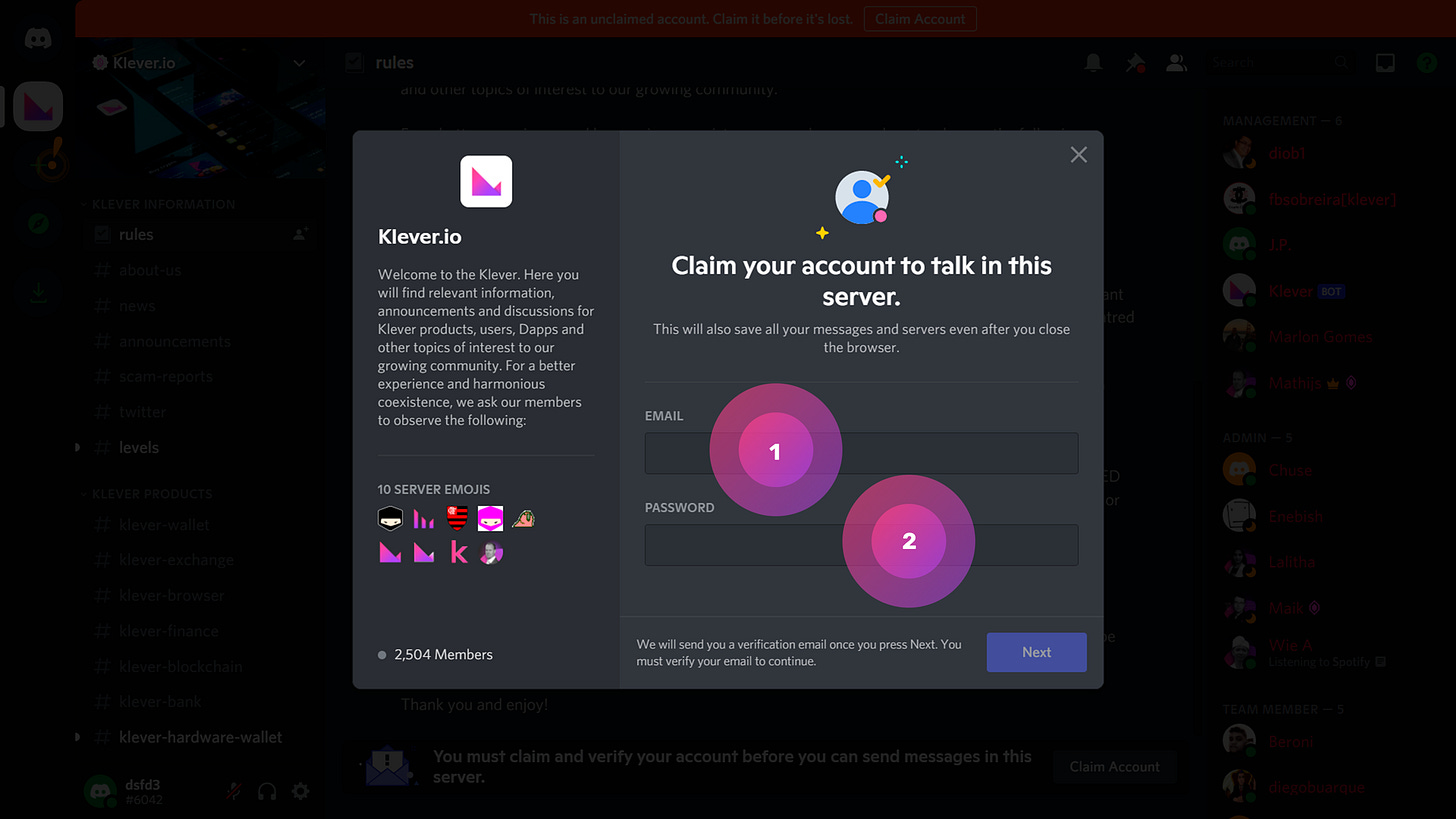Click the user avatar dsfd3
This screenshot has height=819, width=1456.
coord(100,792)
